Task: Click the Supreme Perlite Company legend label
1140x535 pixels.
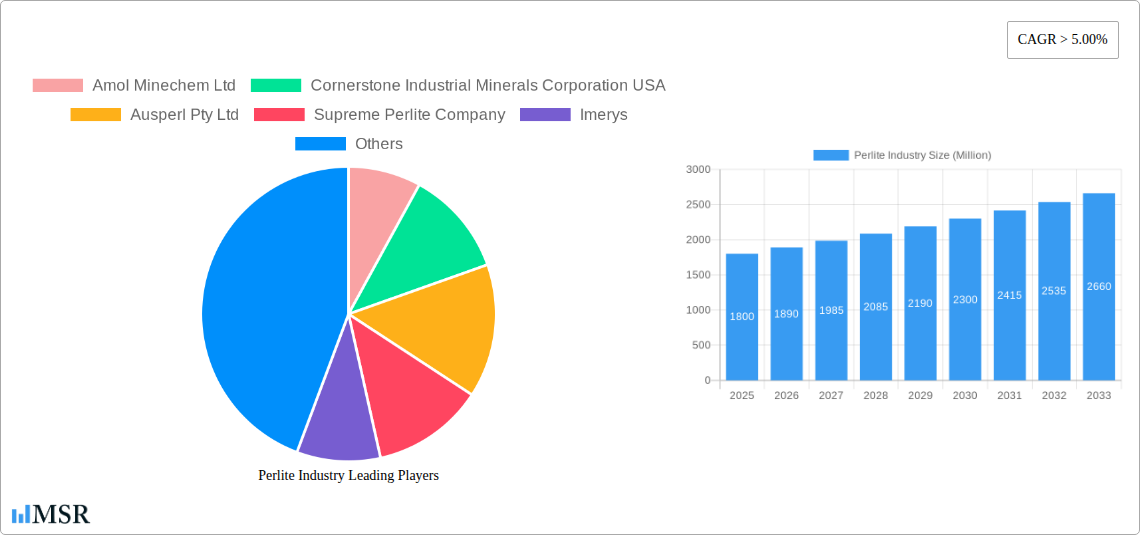Action: [x=409, y=114]
